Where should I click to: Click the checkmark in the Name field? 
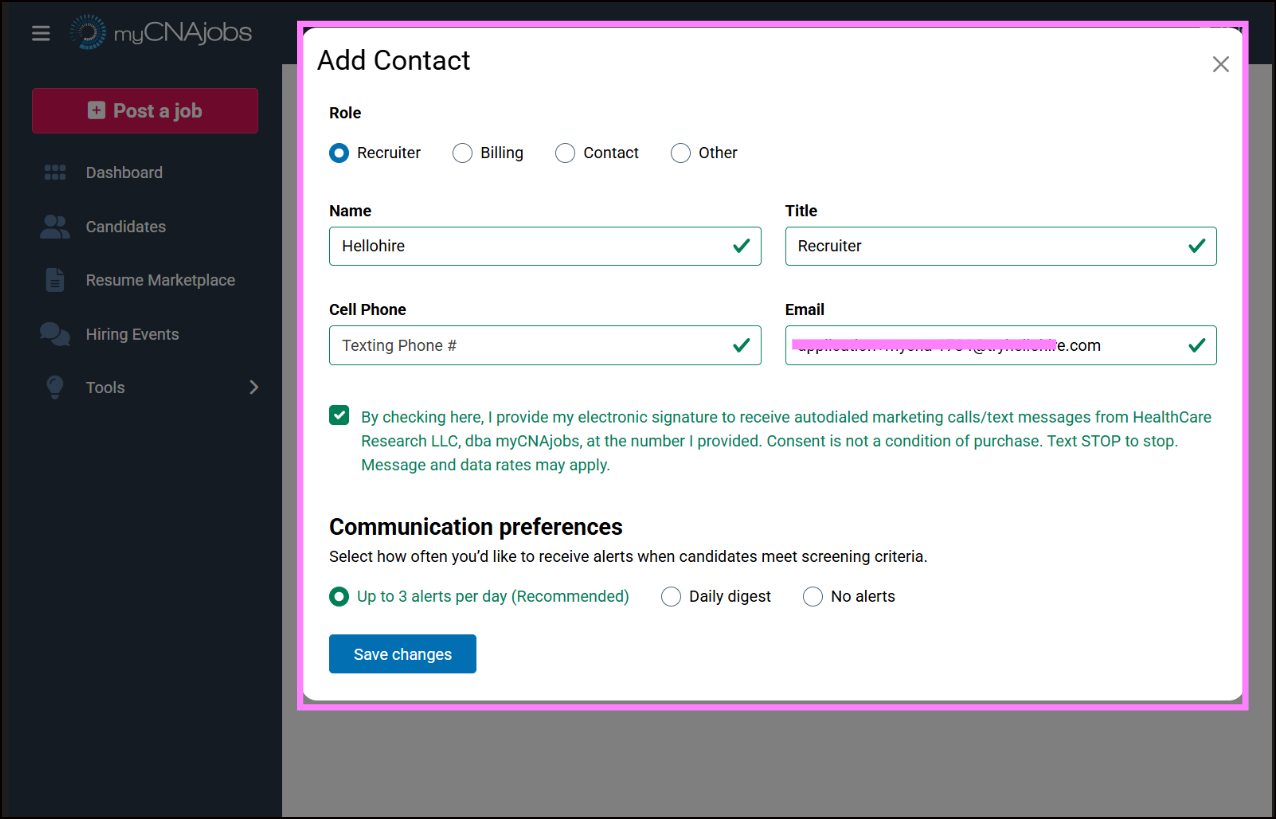point(741,246)
